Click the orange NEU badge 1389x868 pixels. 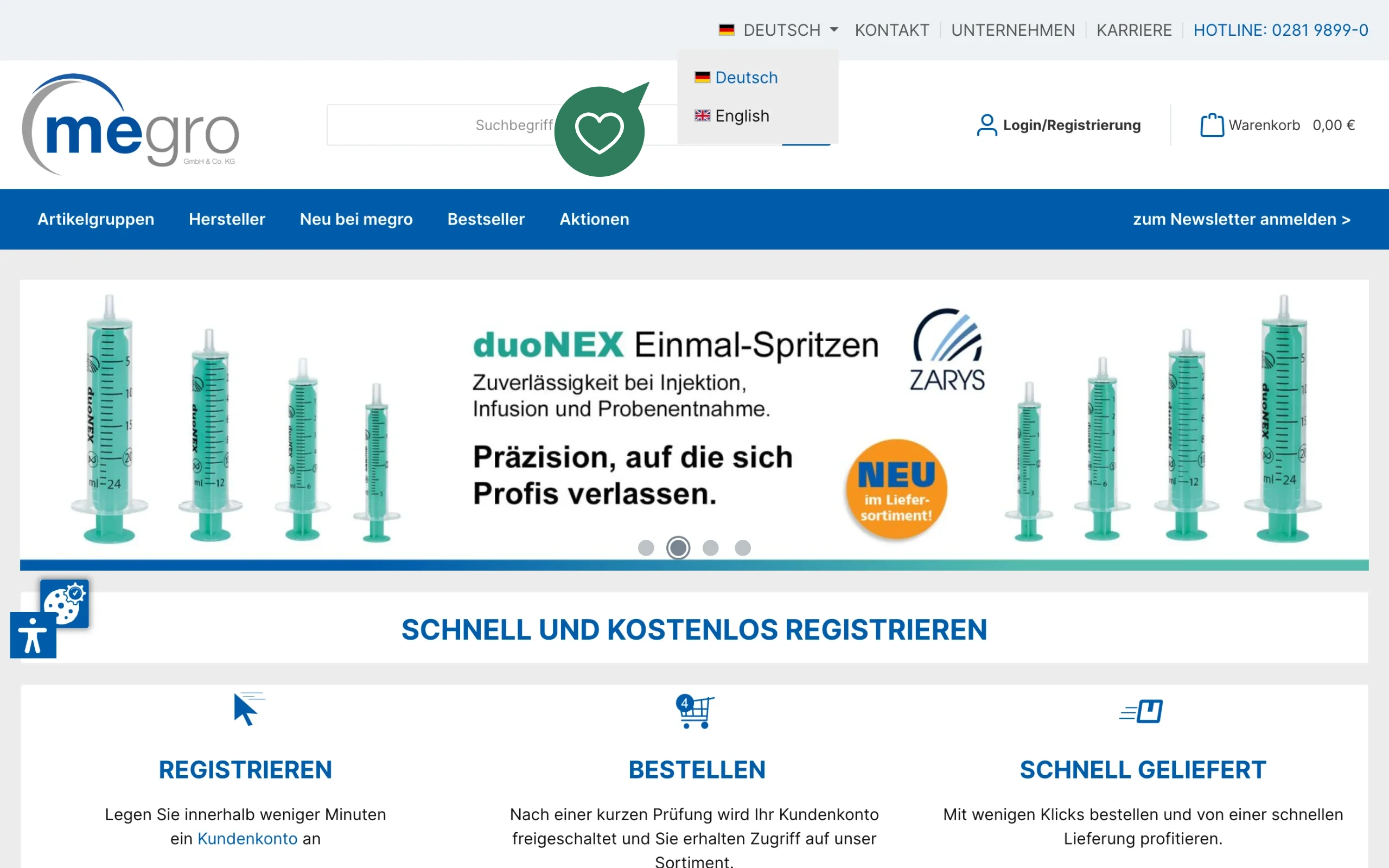896,490
